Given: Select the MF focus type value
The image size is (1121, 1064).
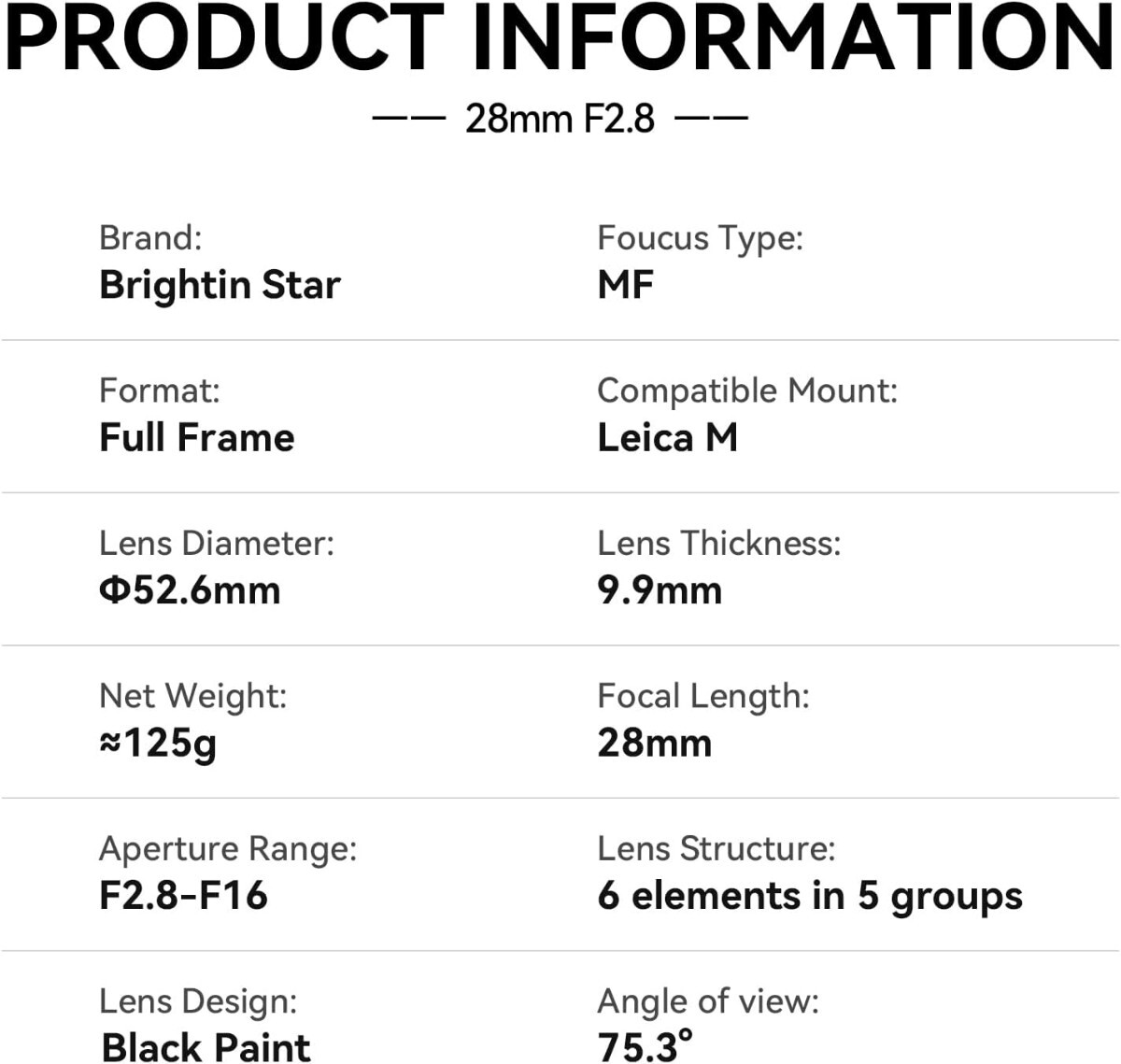Looking at the screenshot, I should (x=625, y=285).
